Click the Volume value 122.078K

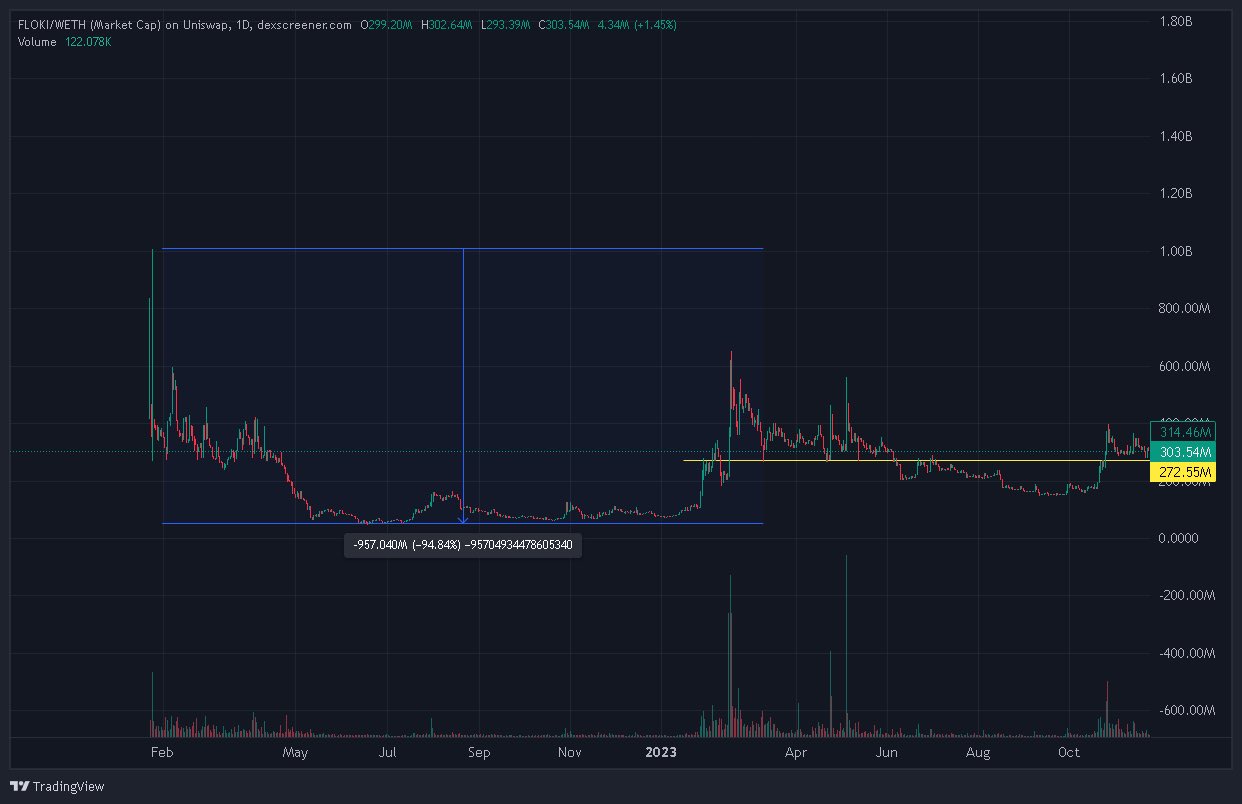(x=88, y=42)
